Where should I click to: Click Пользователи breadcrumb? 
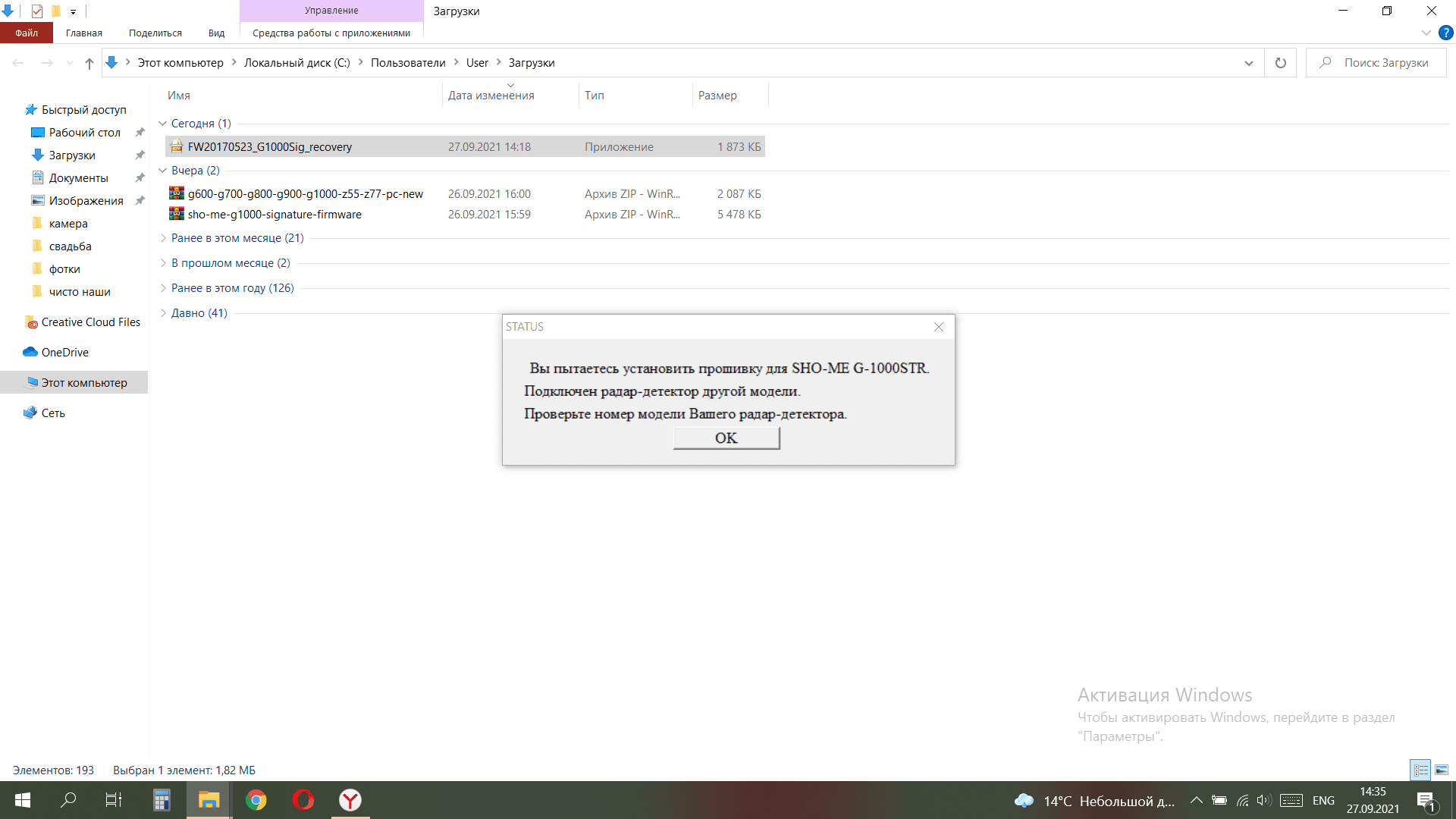point(408,63)
